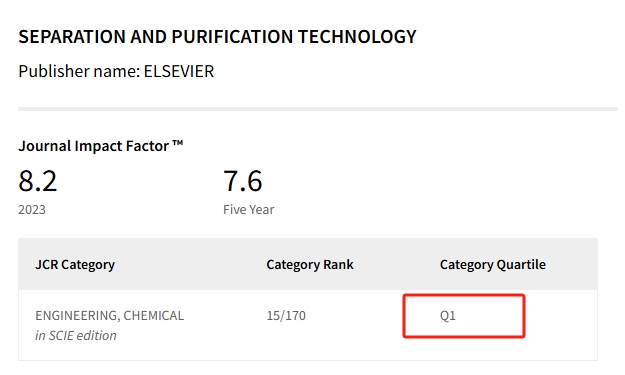Select the 8.2 impact factor value
Viewport: 625px width, 375px height.
coord(37,181)
